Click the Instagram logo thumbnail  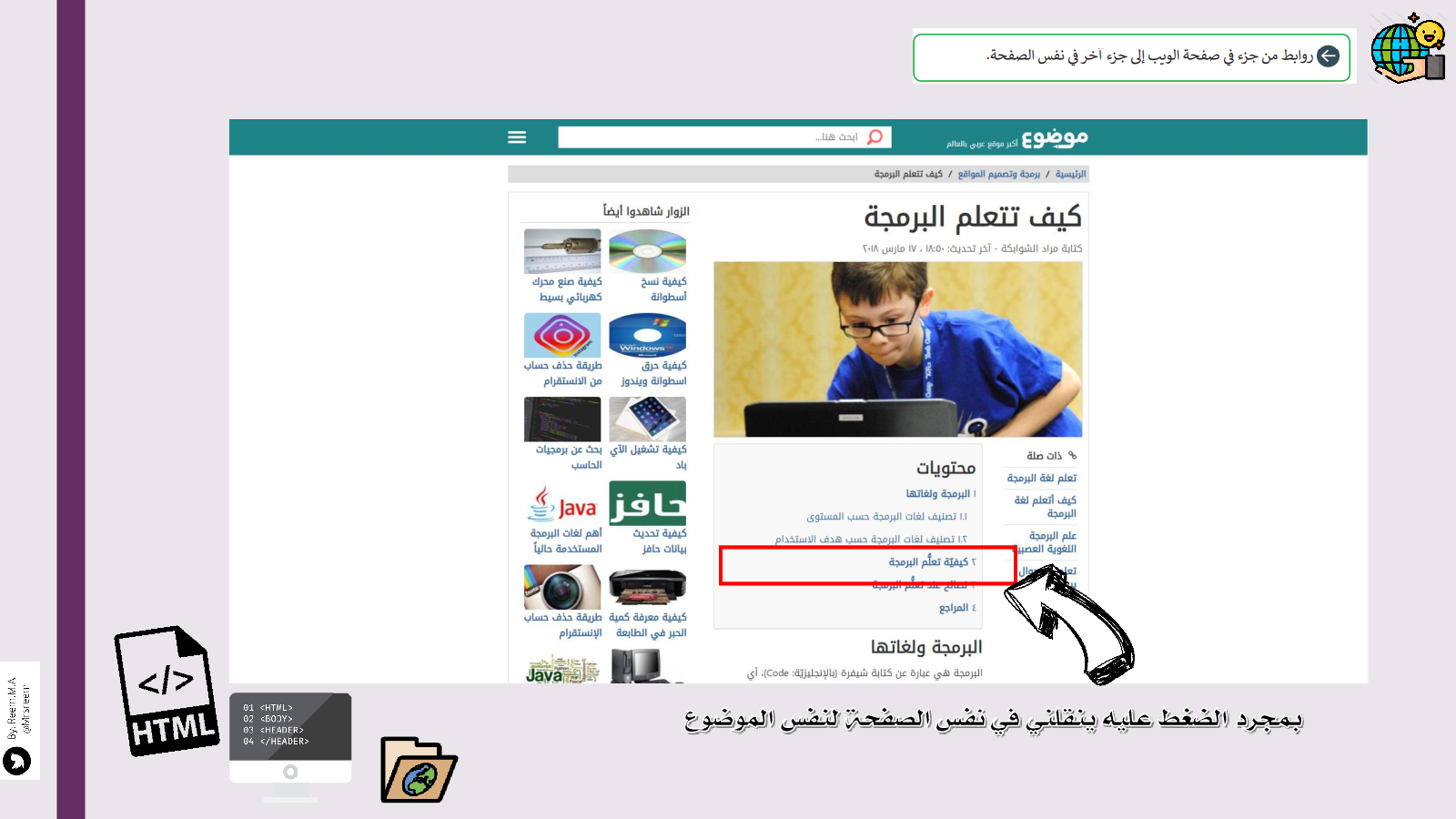pyautogui.click(x=562, y=335)
